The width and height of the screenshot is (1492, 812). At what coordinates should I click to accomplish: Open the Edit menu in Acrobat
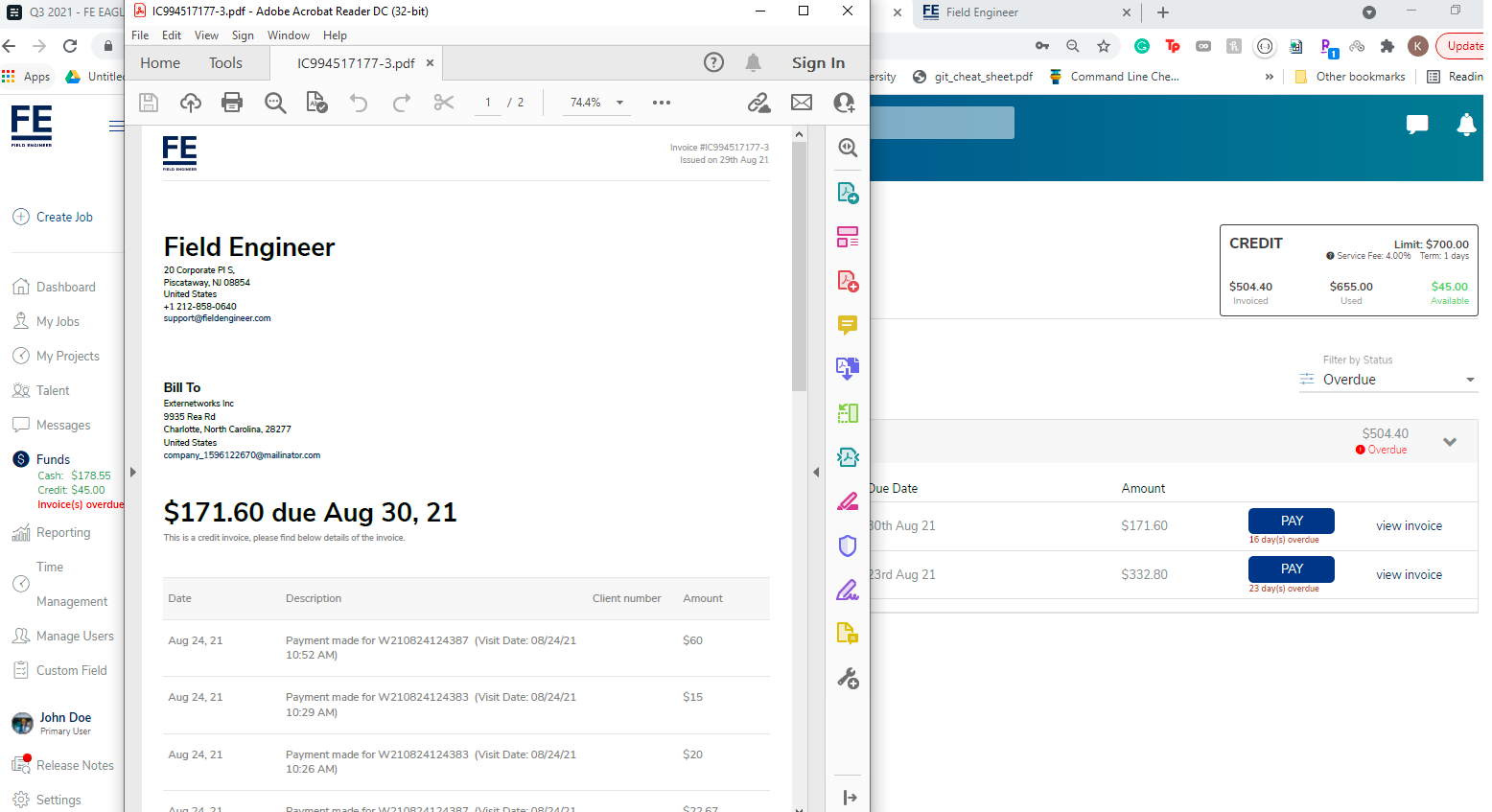[172, 35]
